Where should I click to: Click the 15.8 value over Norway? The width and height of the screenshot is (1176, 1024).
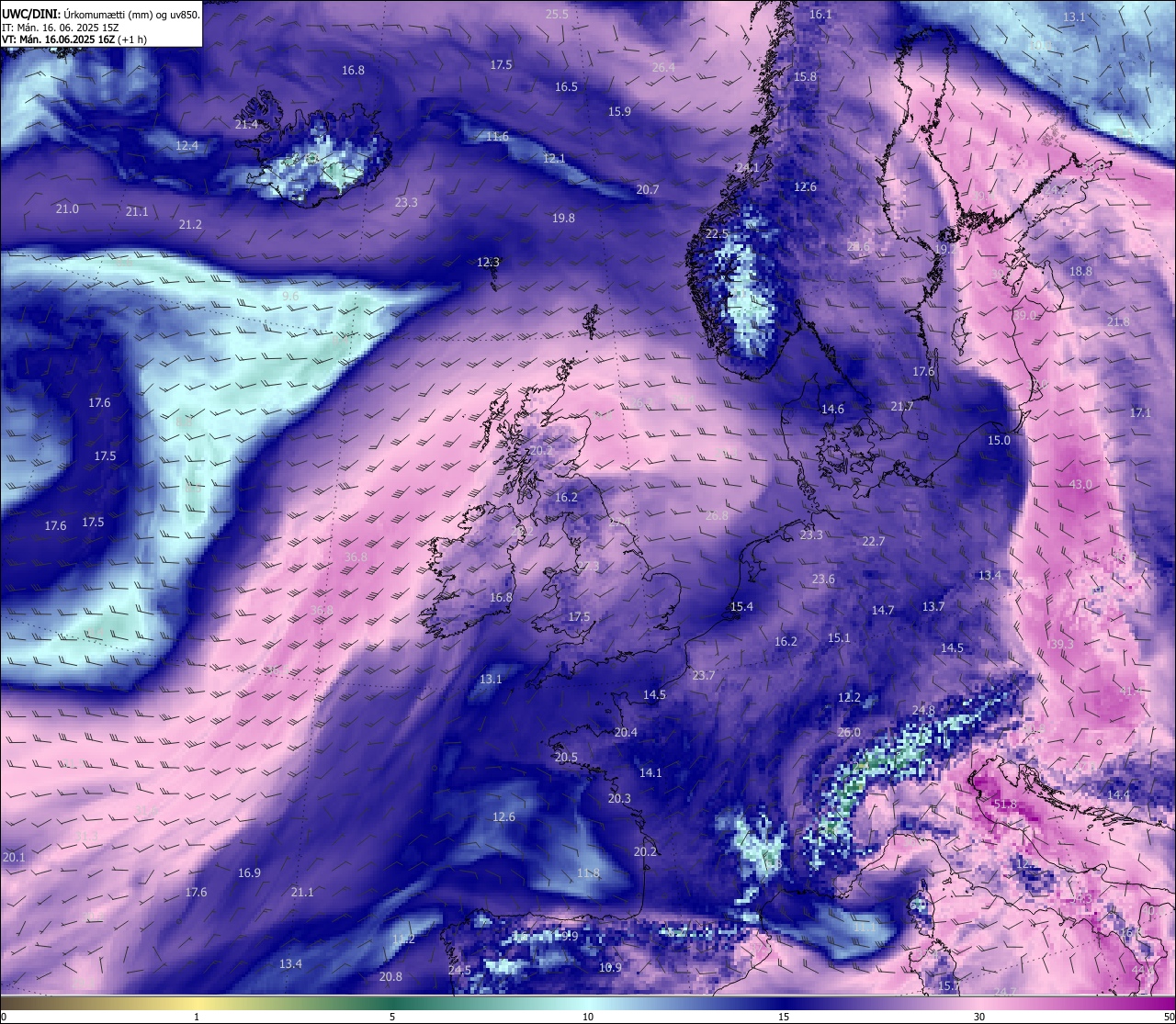point(805,76)
